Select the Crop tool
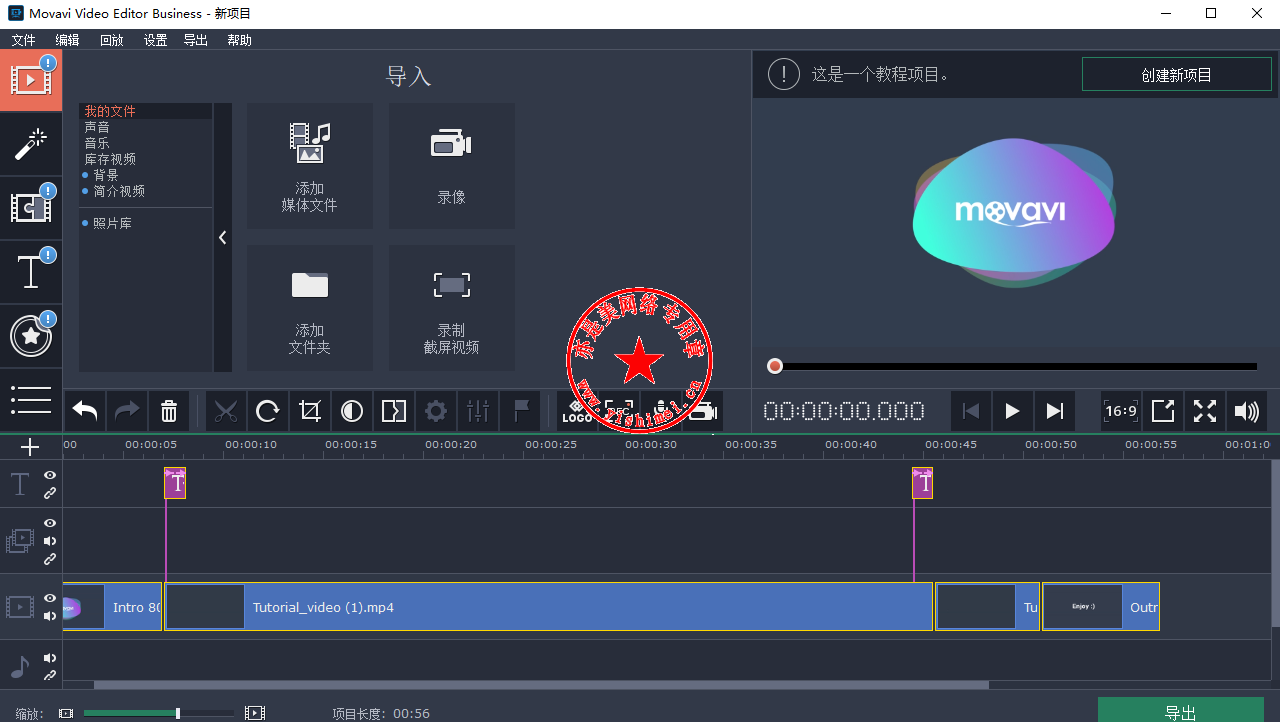The image size is (1280, 722). tap(310, 411)
